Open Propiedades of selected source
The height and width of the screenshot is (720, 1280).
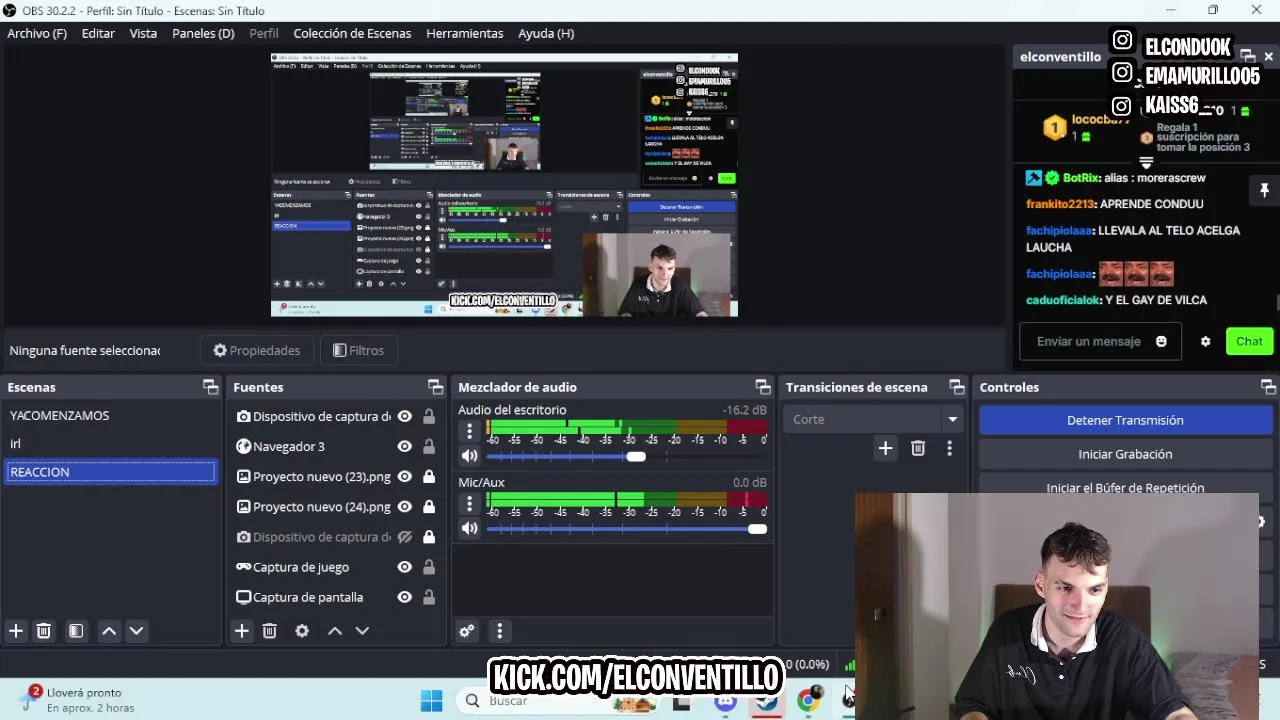257,350
